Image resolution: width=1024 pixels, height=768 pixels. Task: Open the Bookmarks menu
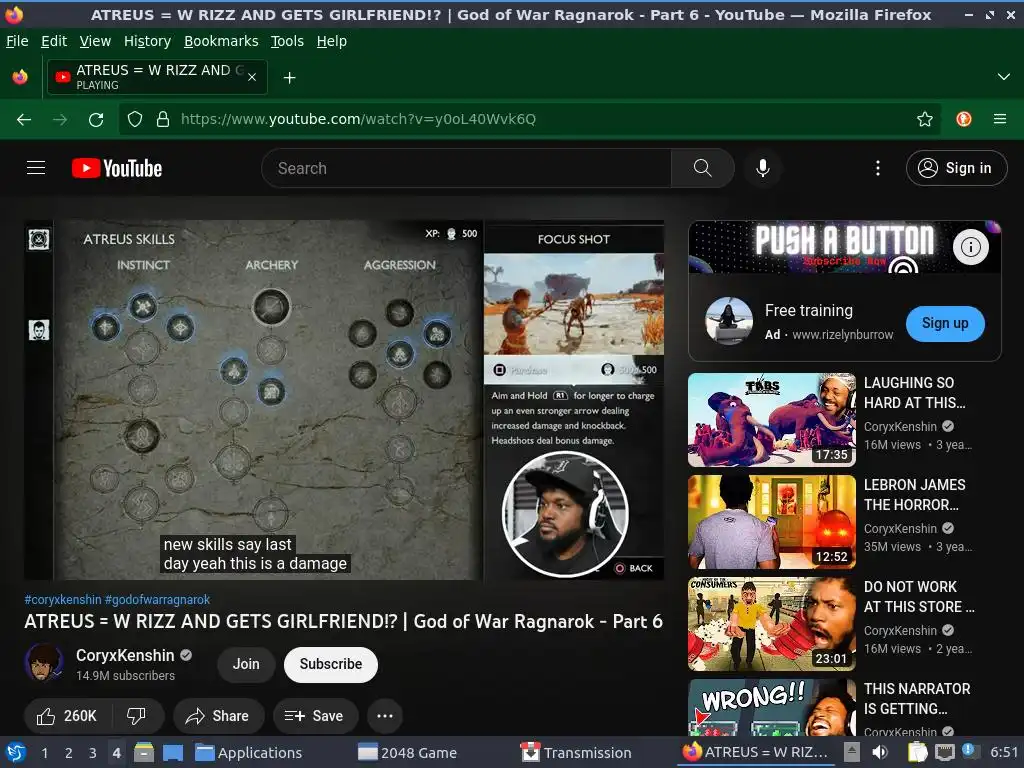point(221,41)
